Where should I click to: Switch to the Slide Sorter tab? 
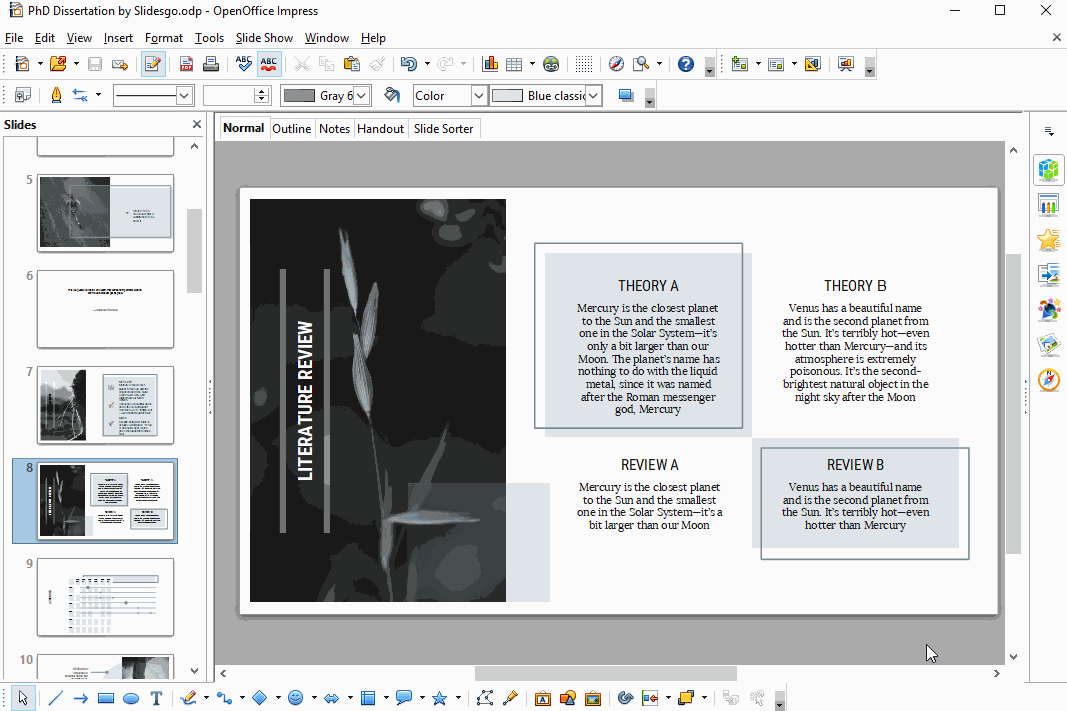[443, 129]
